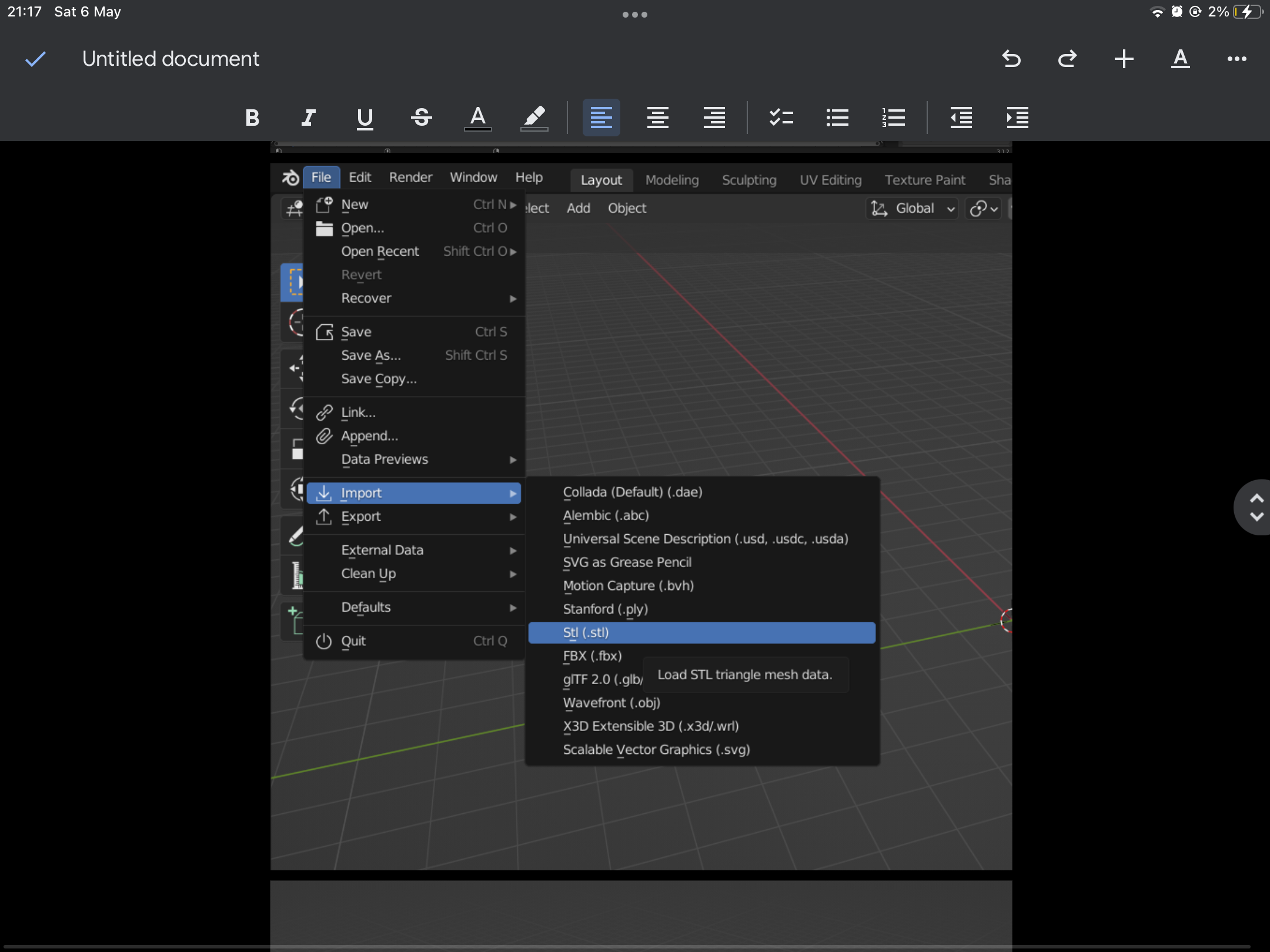
Task: Toggle italic formatting
Action: [x=309, y=118]
